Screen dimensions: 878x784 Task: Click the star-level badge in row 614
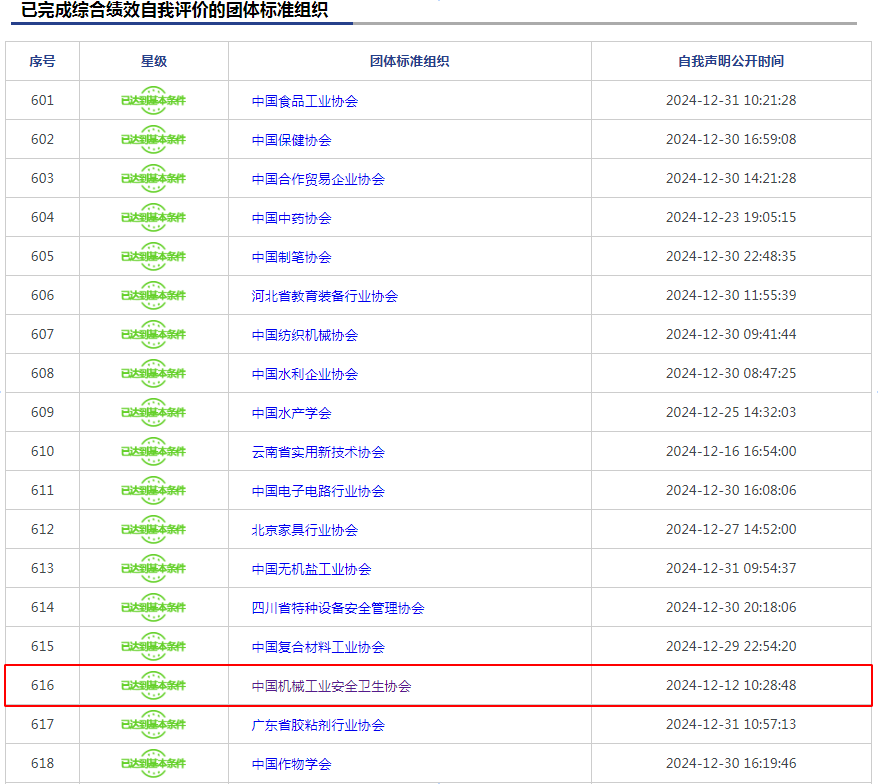point(153,608)
